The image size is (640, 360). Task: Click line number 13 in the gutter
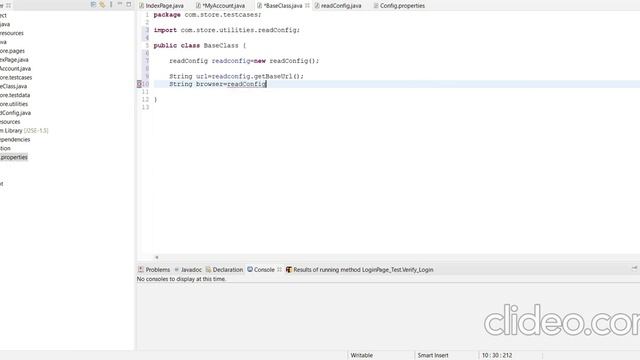[x=145, y=107]
